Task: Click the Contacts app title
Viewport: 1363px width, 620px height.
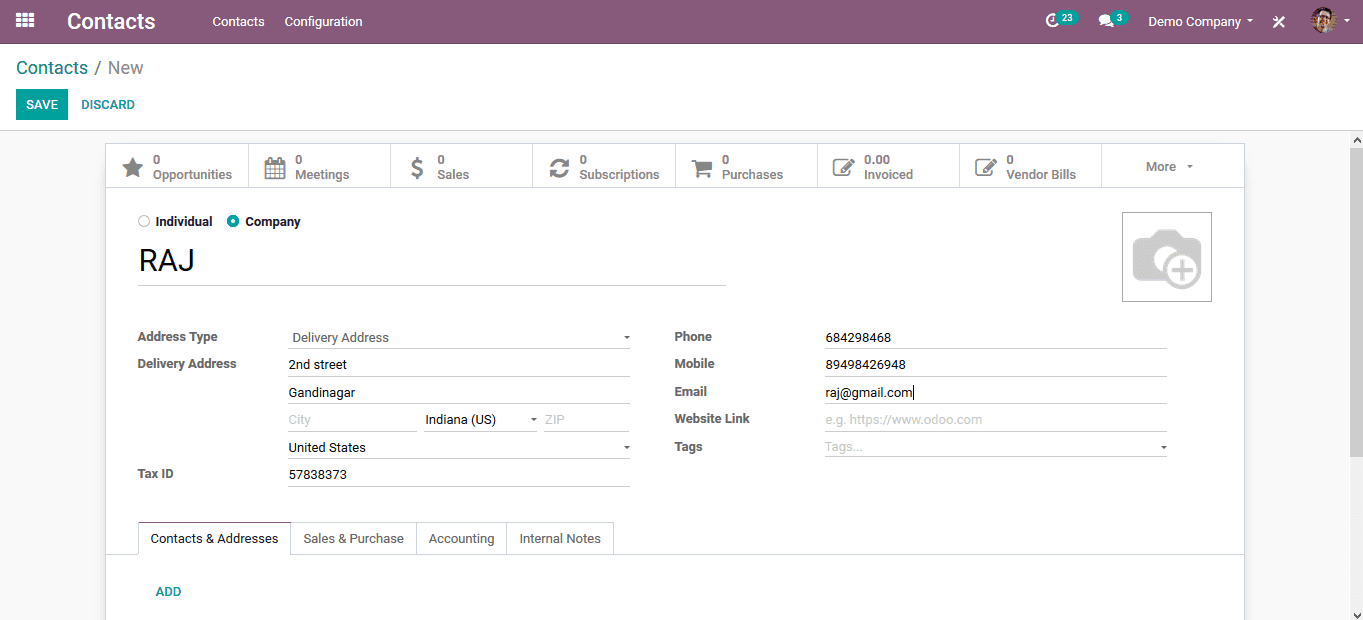Action: (x=111, y=21)
